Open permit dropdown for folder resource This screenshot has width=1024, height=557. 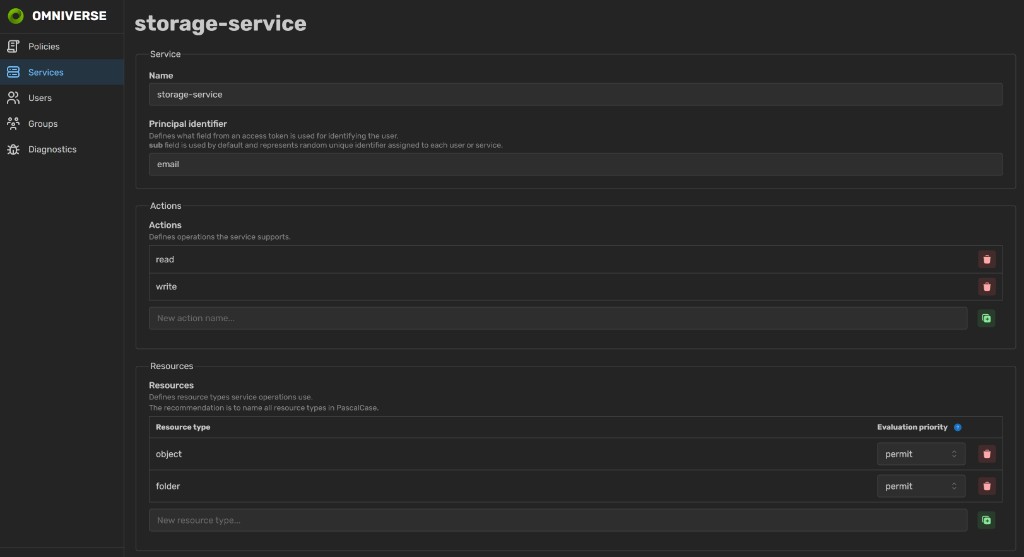click(921, 486)
